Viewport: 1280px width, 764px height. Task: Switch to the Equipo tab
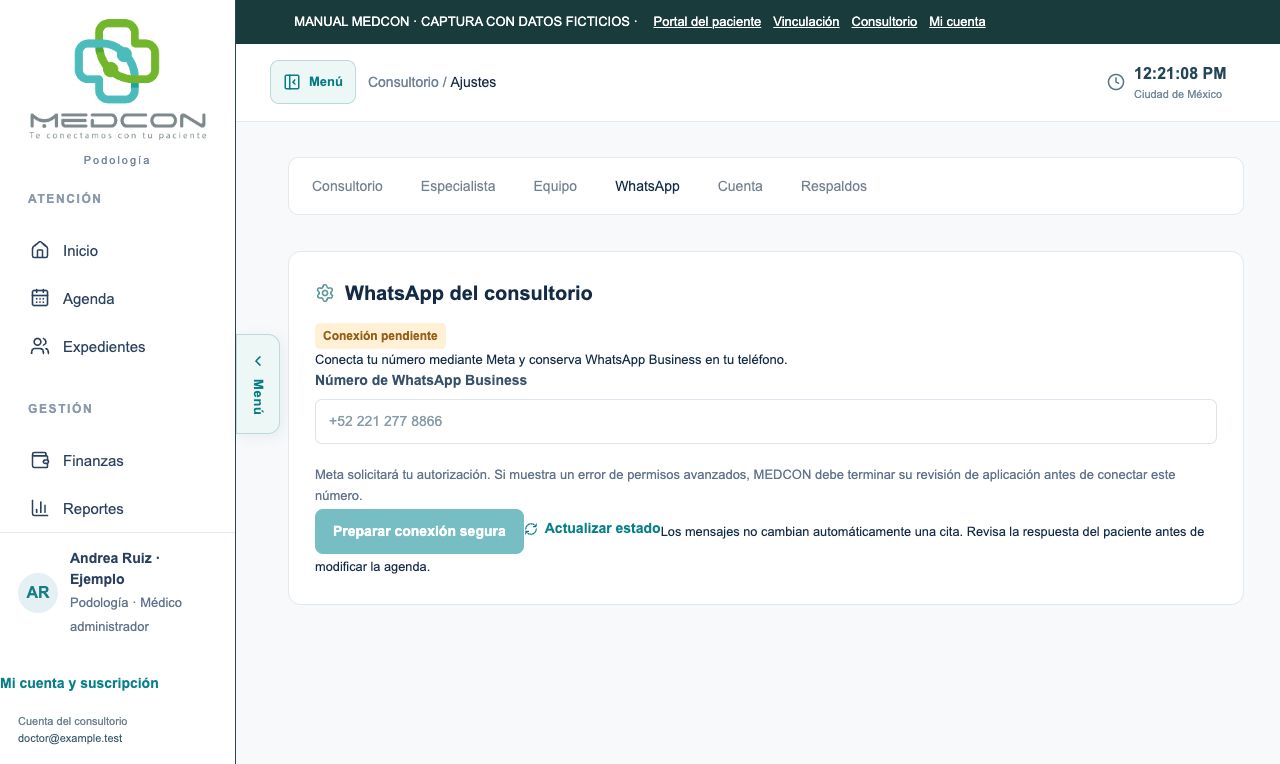coord(555,186)
